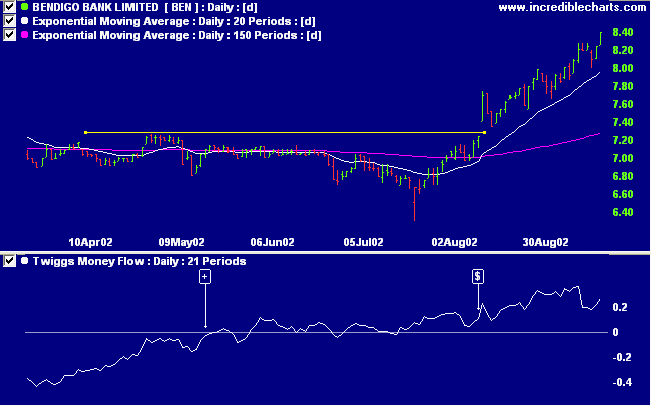
Task: Click the plus marker icon on money flow
Action: (205, 277)
